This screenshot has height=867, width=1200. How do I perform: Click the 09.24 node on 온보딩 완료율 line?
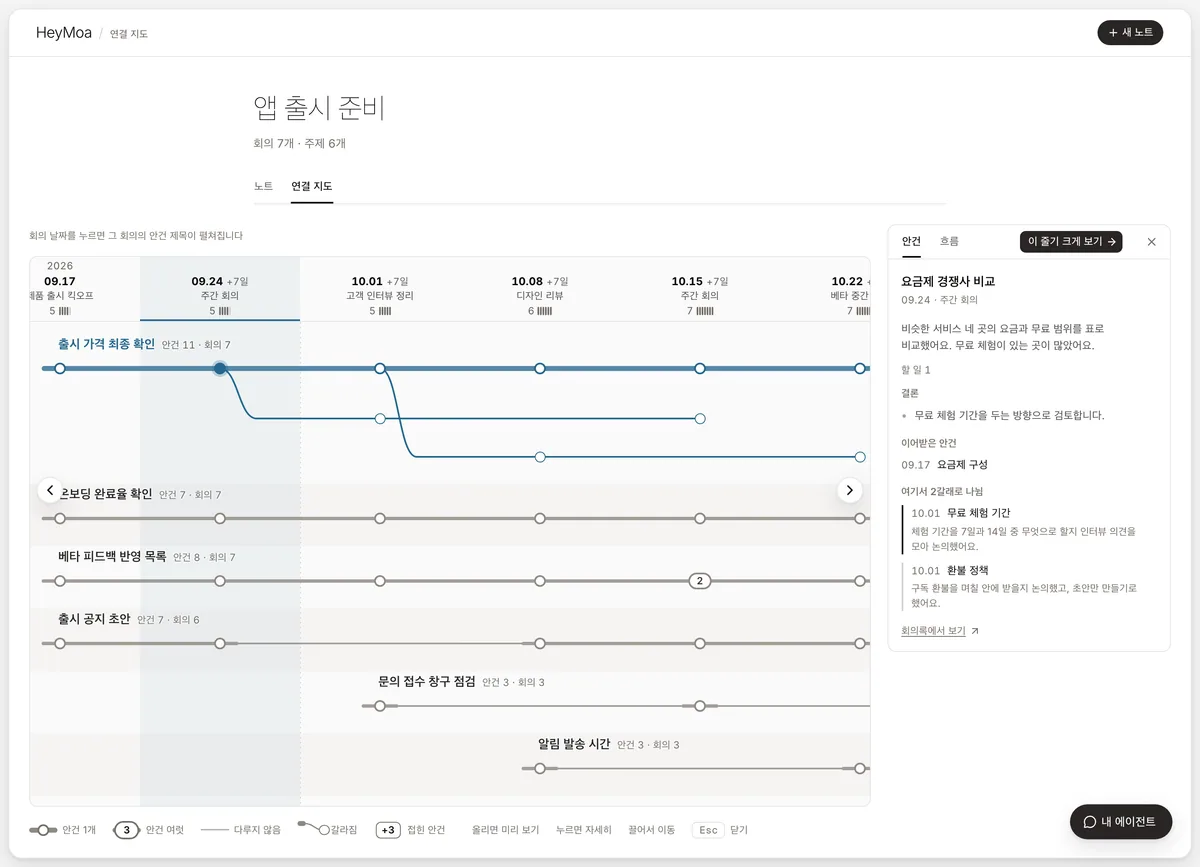pos(220,519)
